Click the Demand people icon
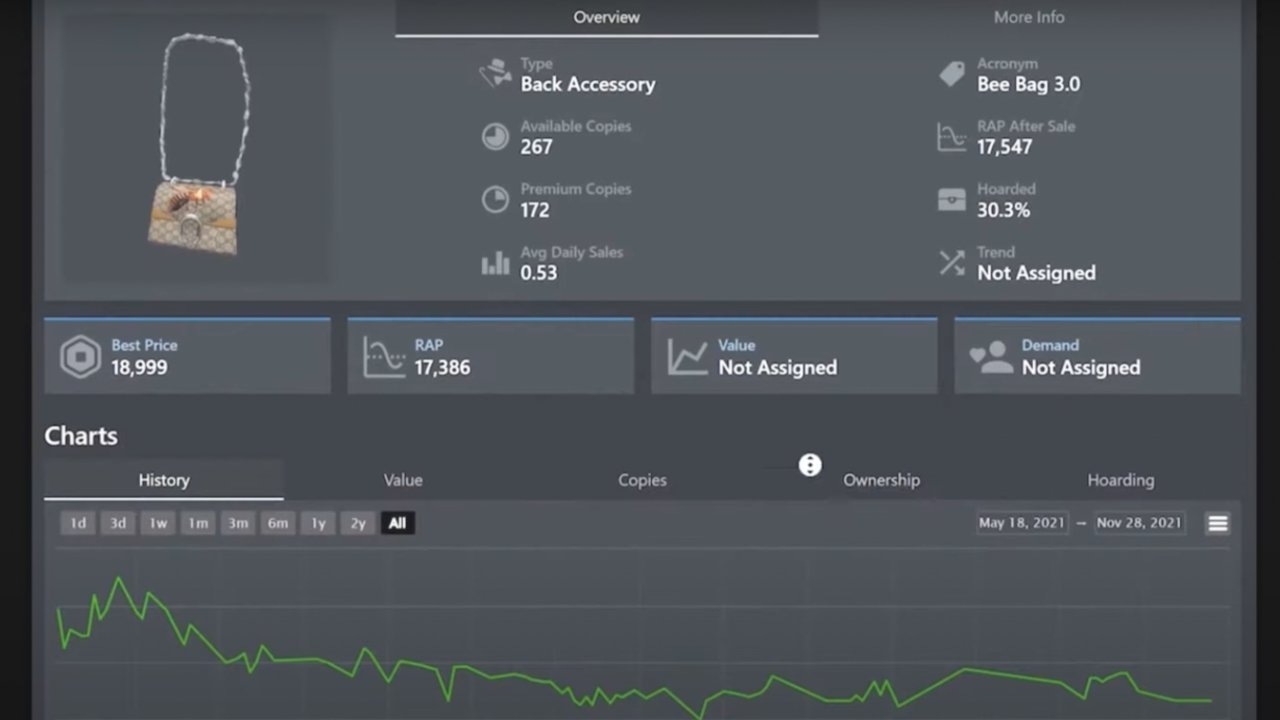The height and width of the screenshot is (720, 1280). coord(991,357)
